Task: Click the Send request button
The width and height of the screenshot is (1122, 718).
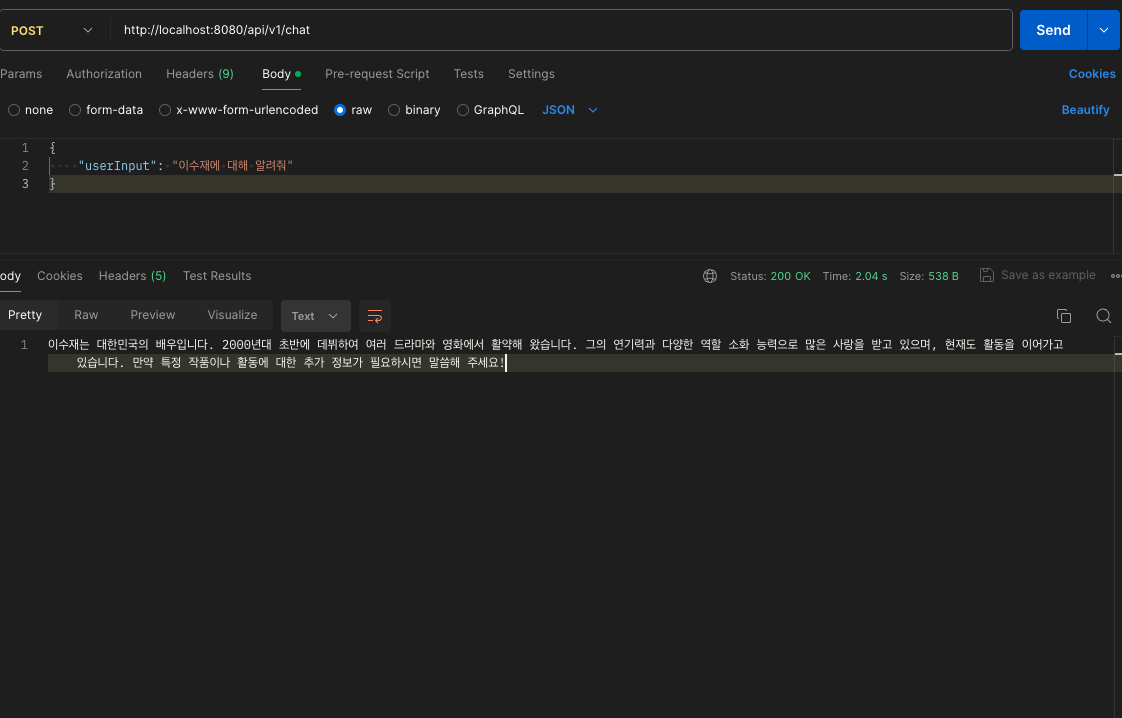Action: pyautogui.click(x=1053, y=30)
